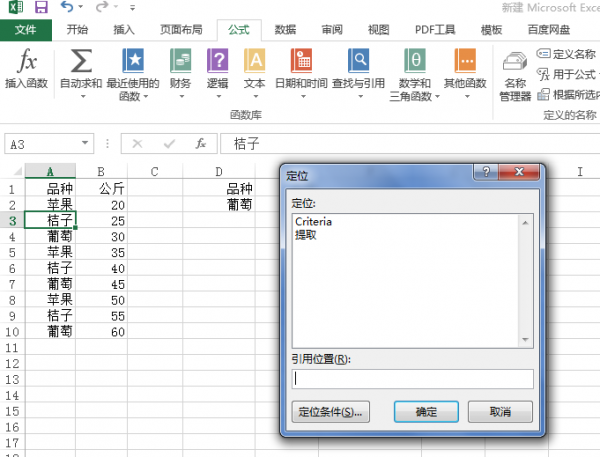Screen dimensions: 600x457
Task: Open Recently Used functions star book icon
Action: [133, 60]
